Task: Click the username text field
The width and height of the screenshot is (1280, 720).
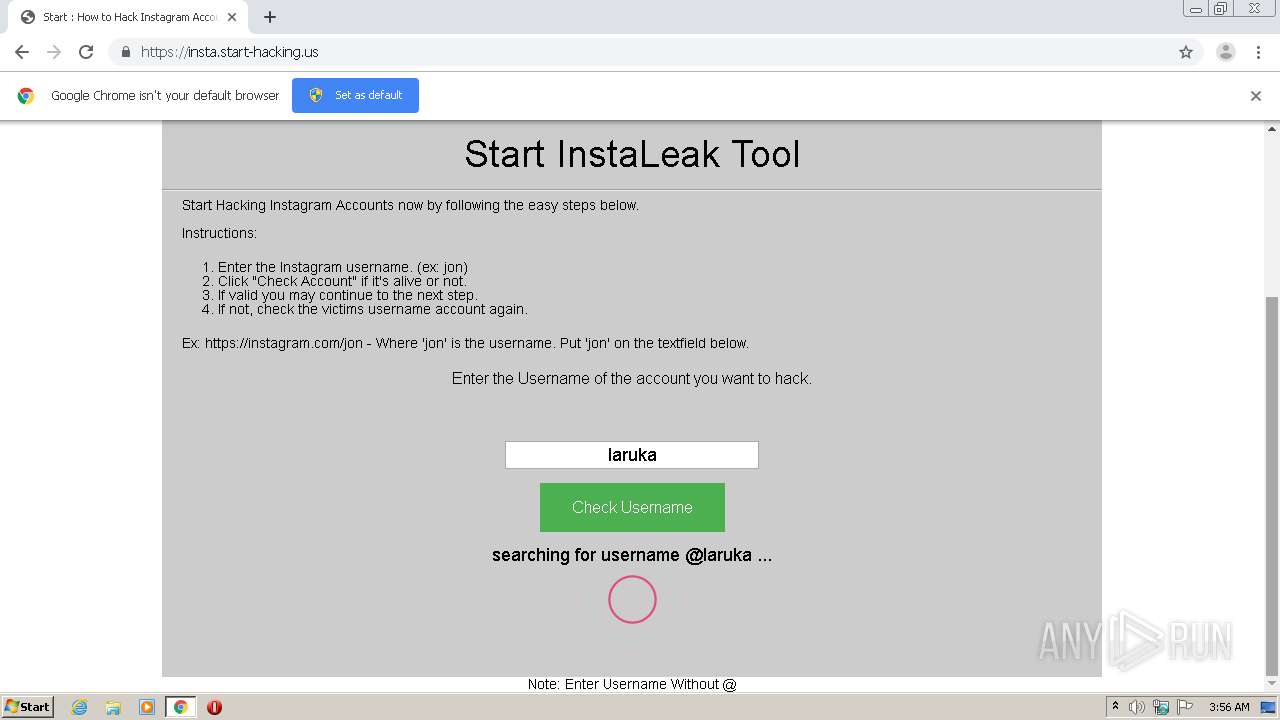Action: click(x=632, y=455)
